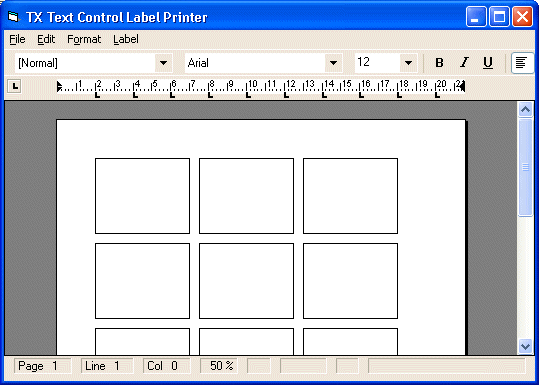Click the 'Line 1' status bar entry

tap(107, 366)
